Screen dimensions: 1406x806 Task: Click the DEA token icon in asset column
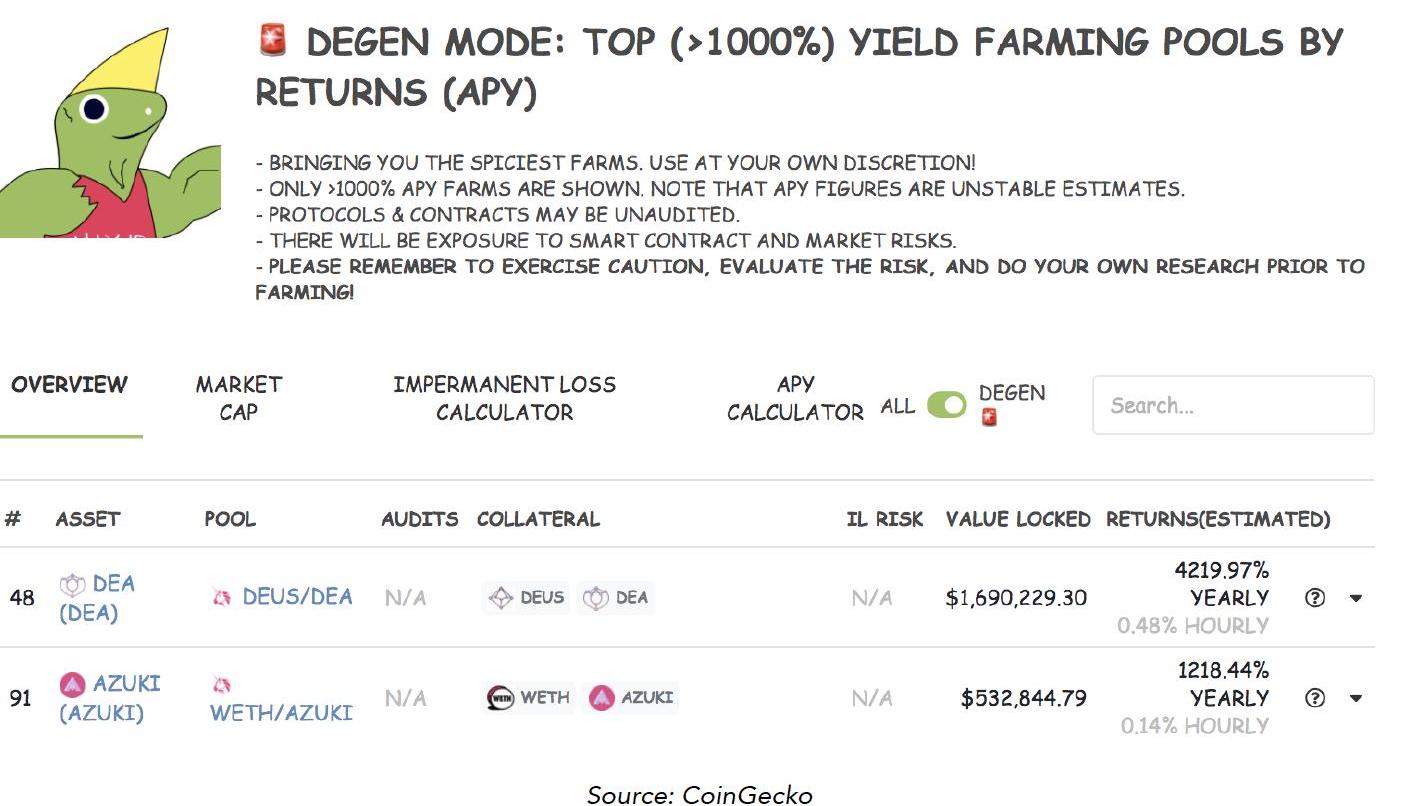click(x=73, y=585)
